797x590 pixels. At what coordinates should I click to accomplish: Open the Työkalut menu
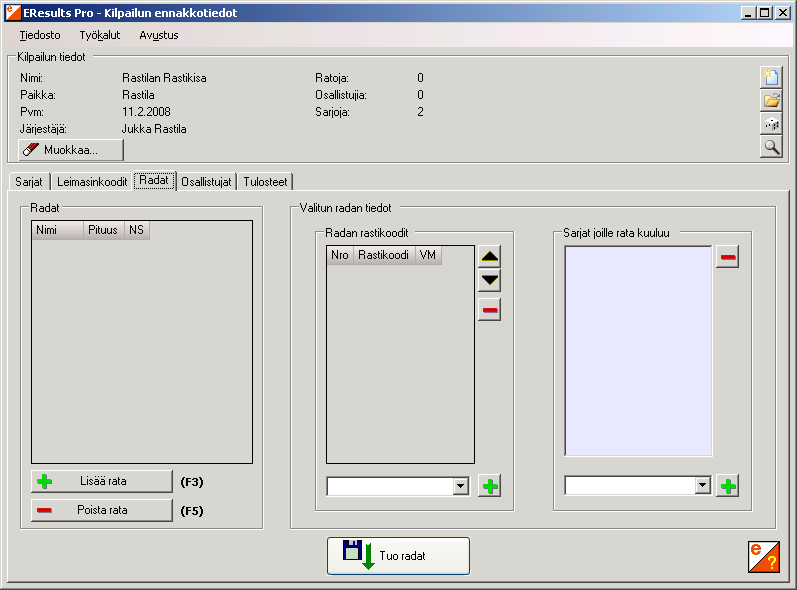tap(100, 35)
